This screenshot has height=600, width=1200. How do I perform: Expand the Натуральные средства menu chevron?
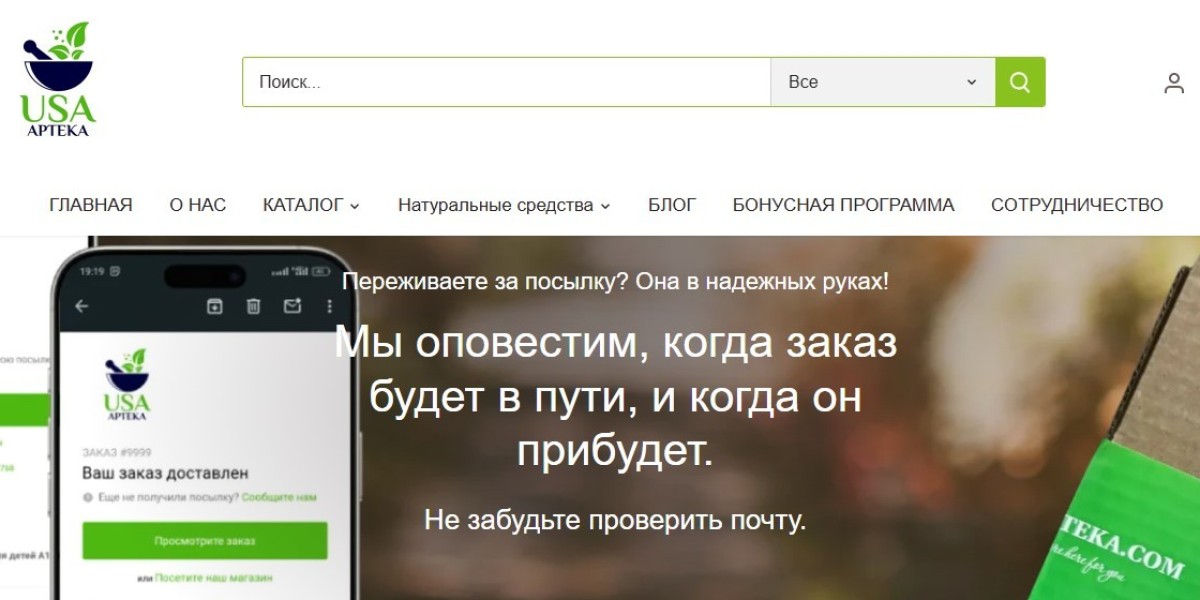[x=604, y=206]
